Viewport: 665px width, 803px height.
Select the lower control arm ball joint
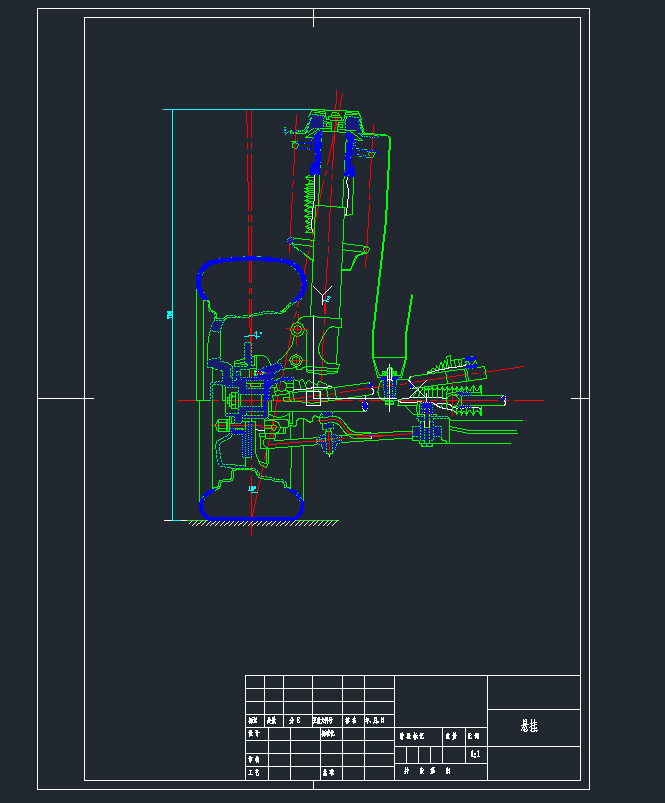click(x=326, y=438)
